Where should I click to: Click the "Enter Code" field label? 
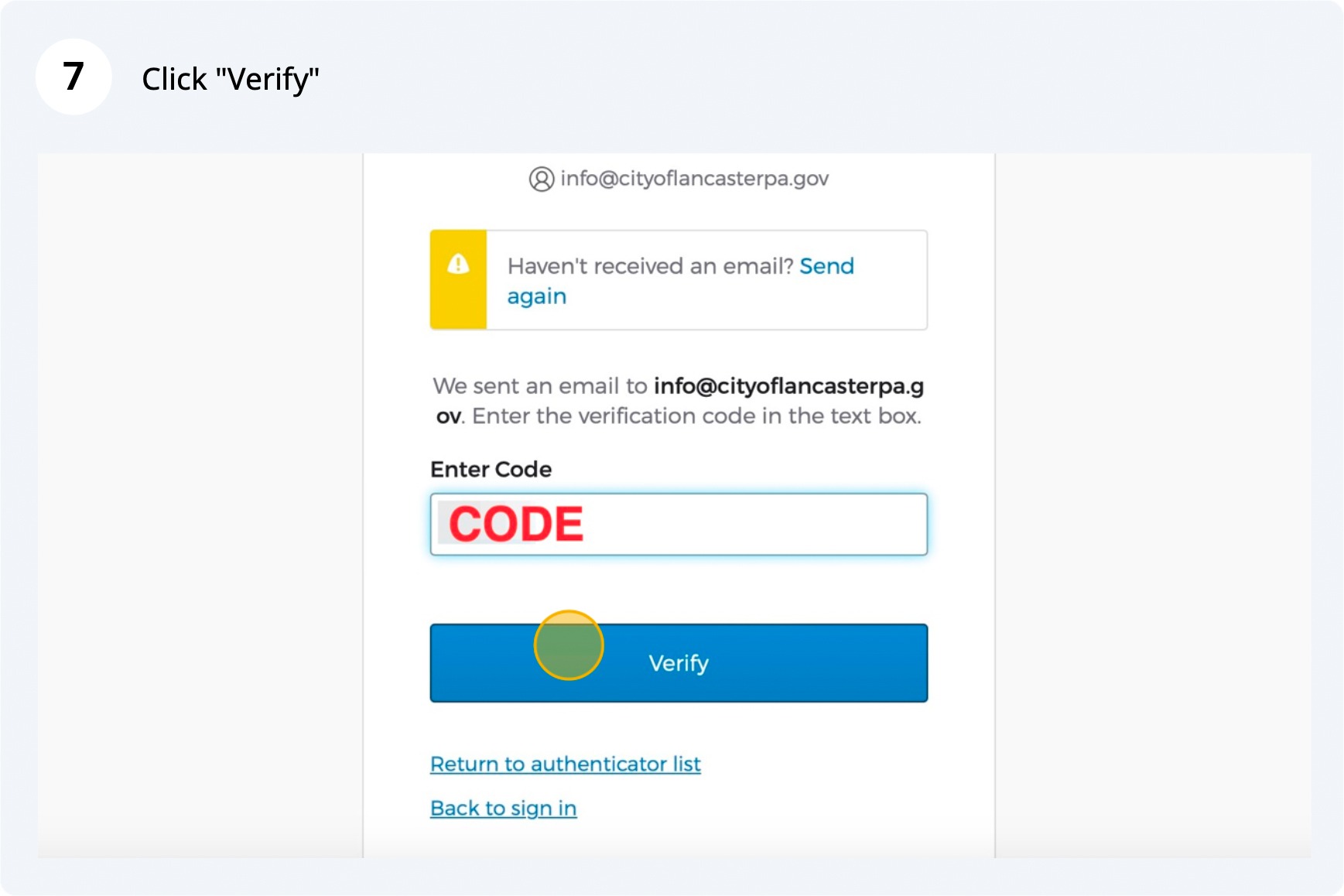[491, 470]
